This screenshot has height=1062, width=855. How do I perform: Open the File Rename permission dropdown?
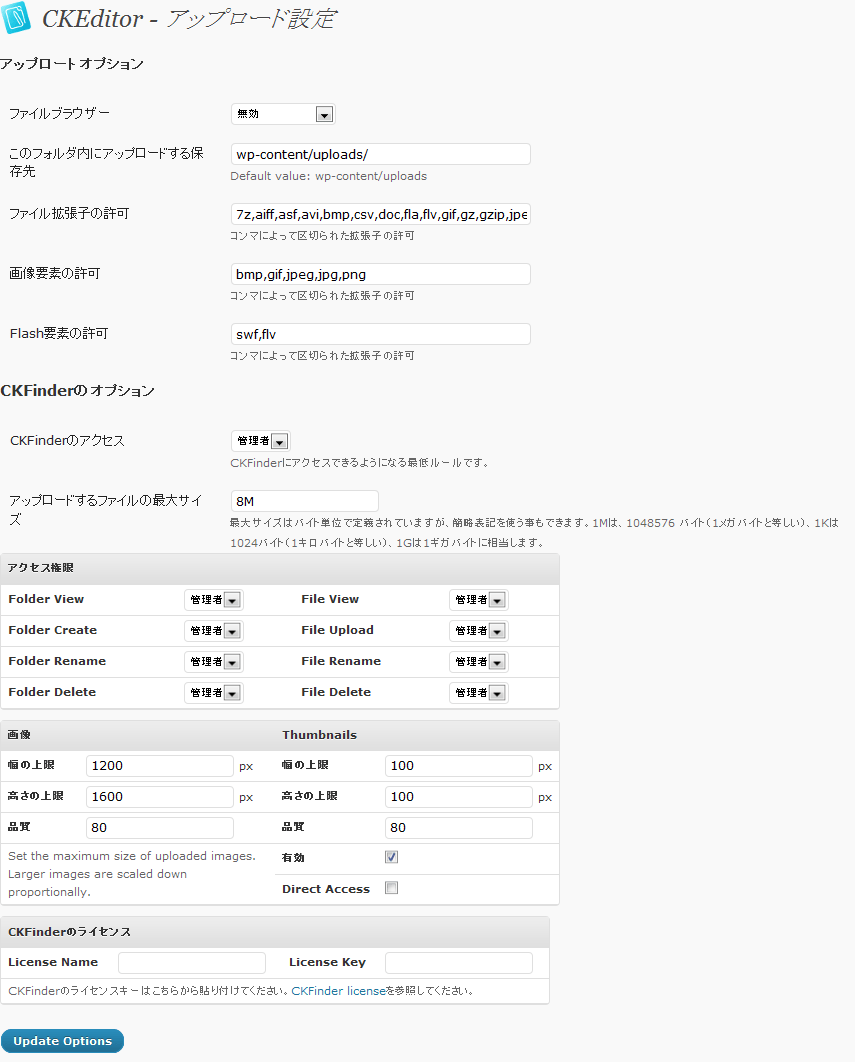(478, 662)
